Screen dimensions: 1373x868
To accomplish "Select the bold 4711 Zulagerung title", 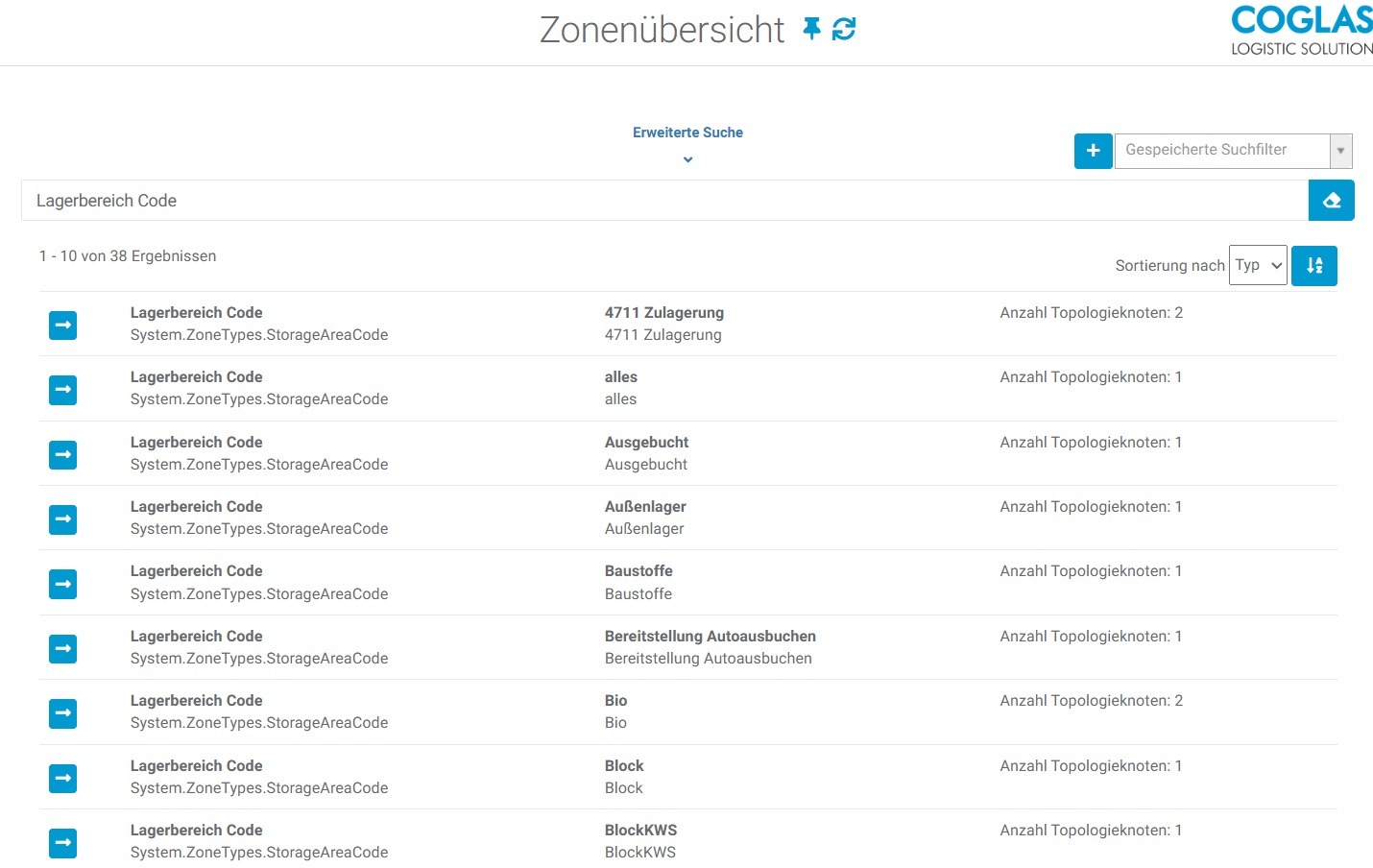I will 664,313.
